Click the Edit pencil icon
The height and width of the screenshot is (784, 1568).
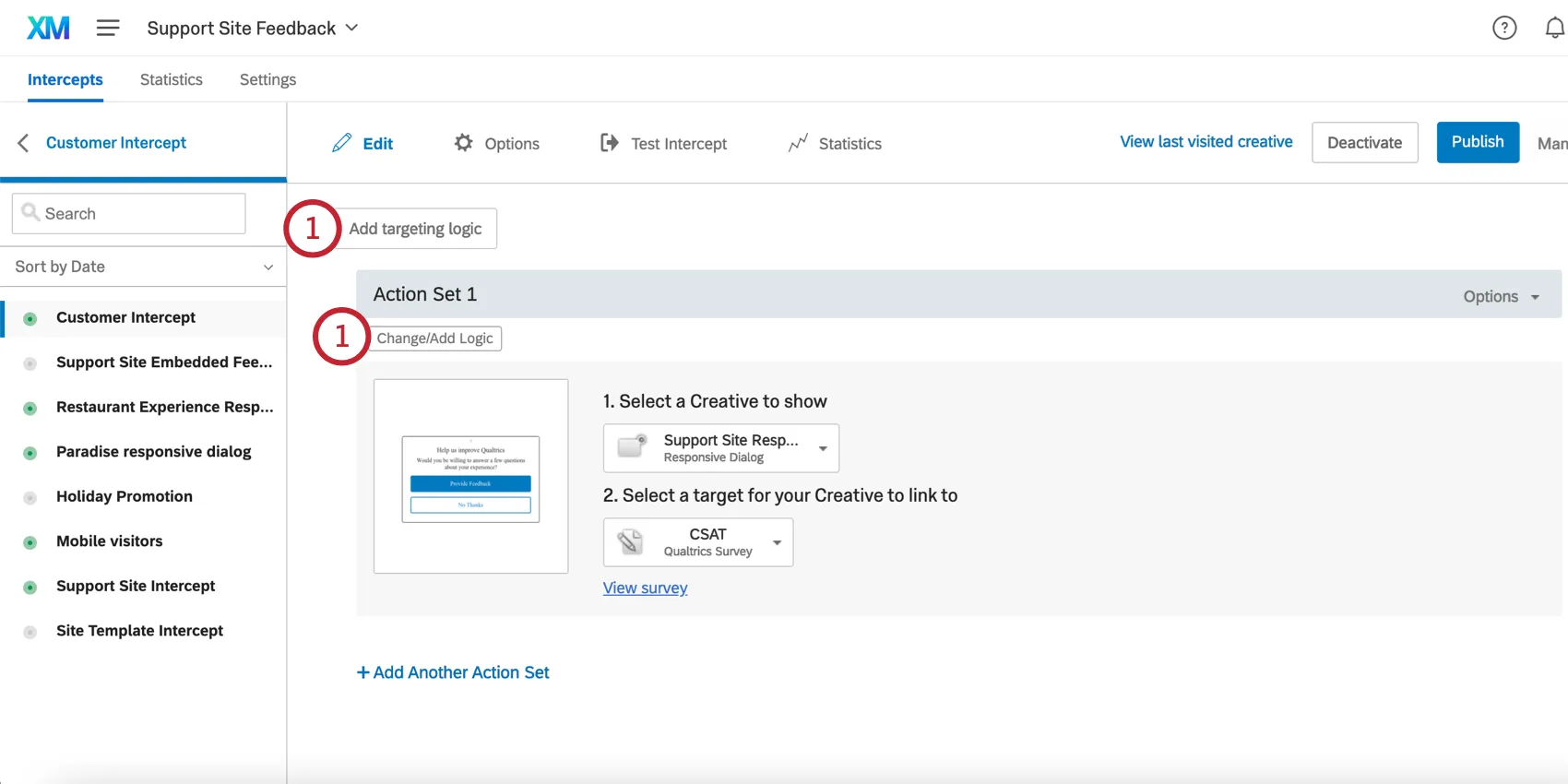point(342,143)
